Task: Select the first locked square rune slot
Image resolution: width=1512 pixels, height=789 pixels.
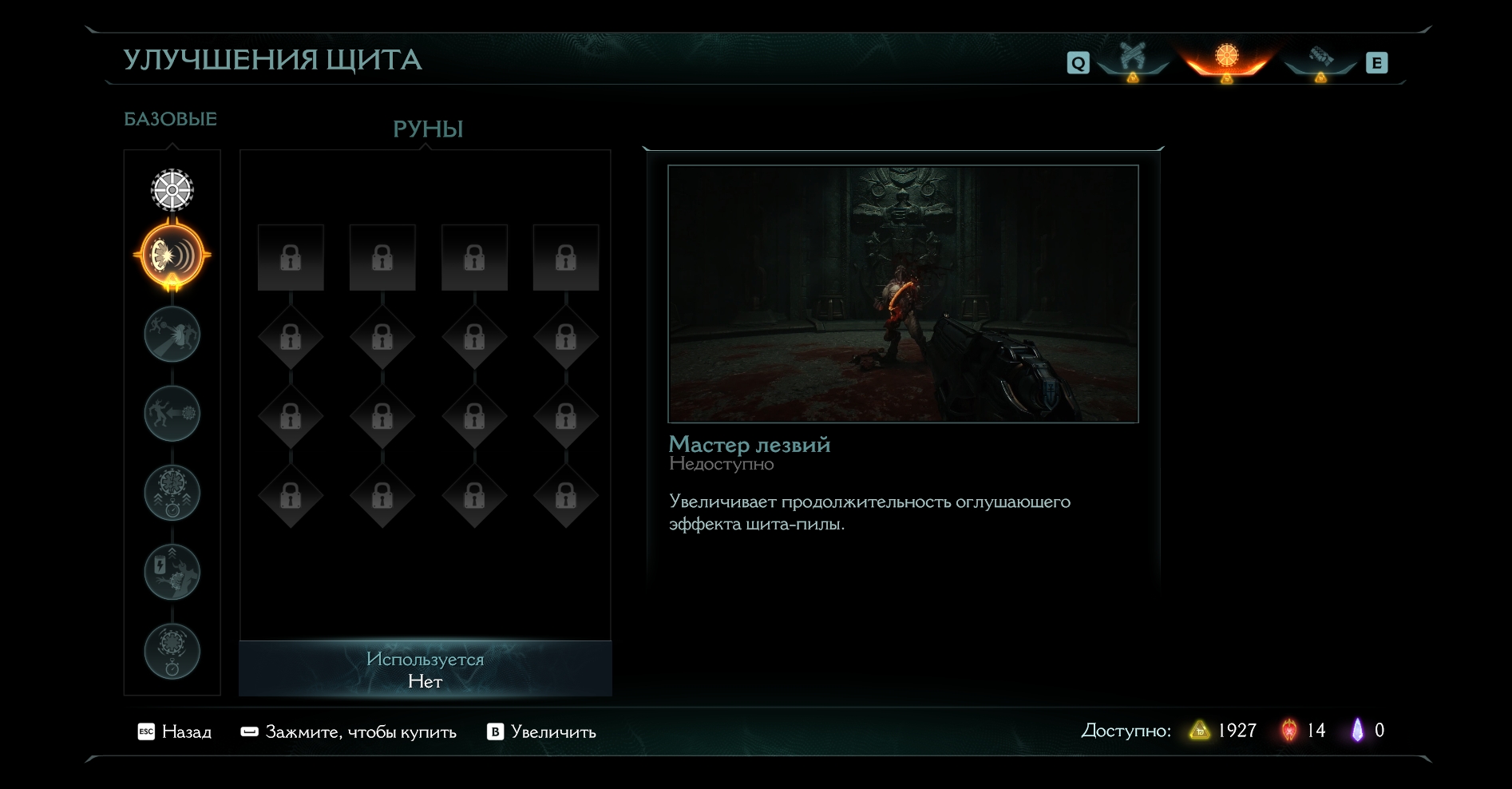Action: pyautogui.click(x=291, y=257)
